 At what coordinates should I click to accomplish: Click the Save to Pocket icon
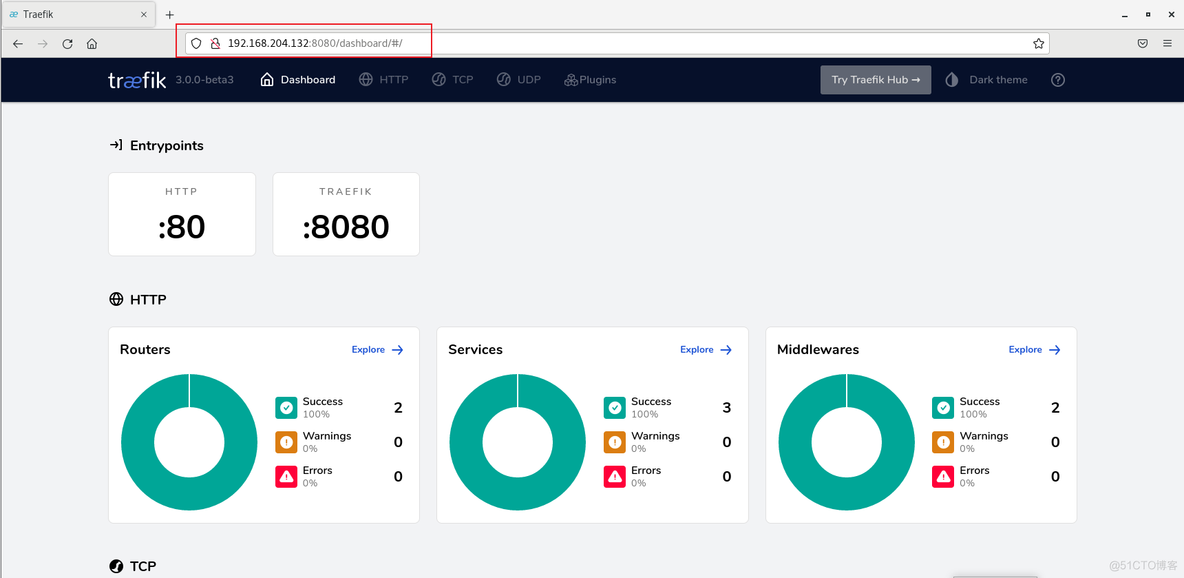coord(1142,44)
